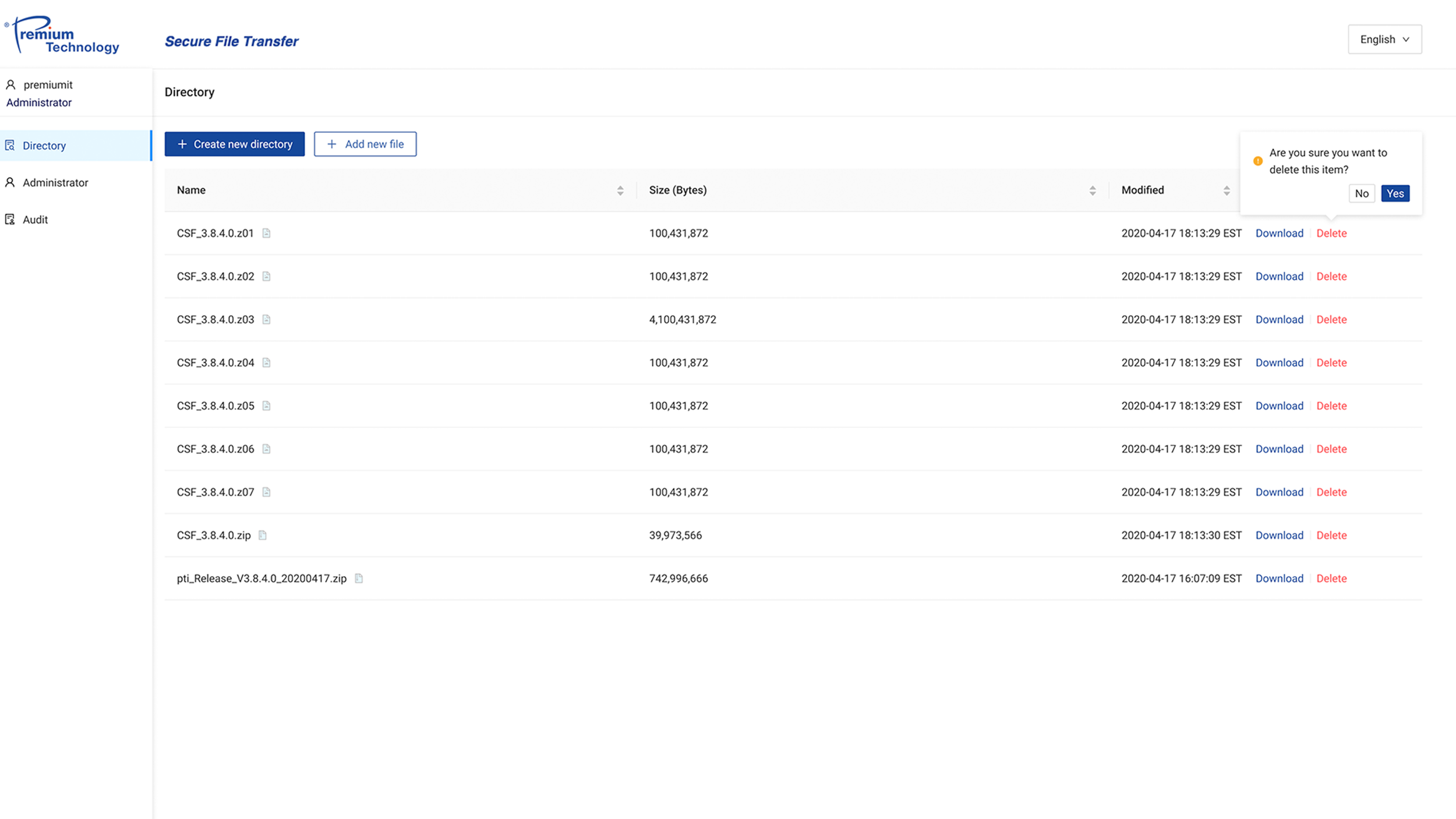Download CSF_3.8.4.0.z07

click(1279, 492)
